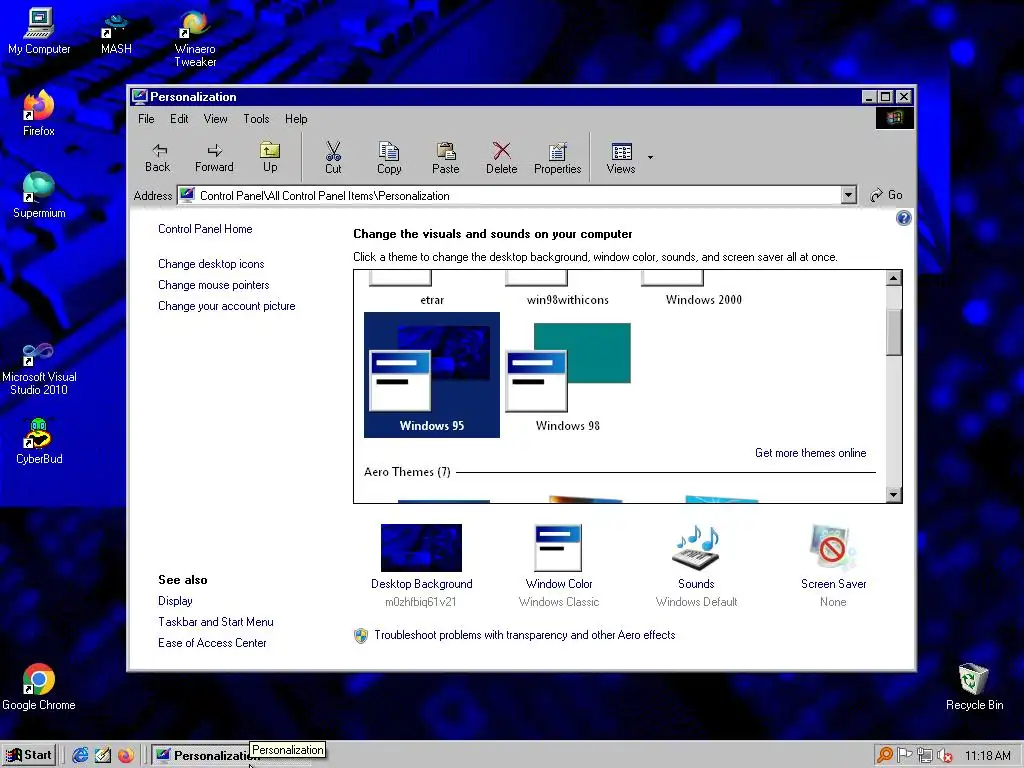
Task: Select the Firefox desktop icon
Action: pos(39,114)
